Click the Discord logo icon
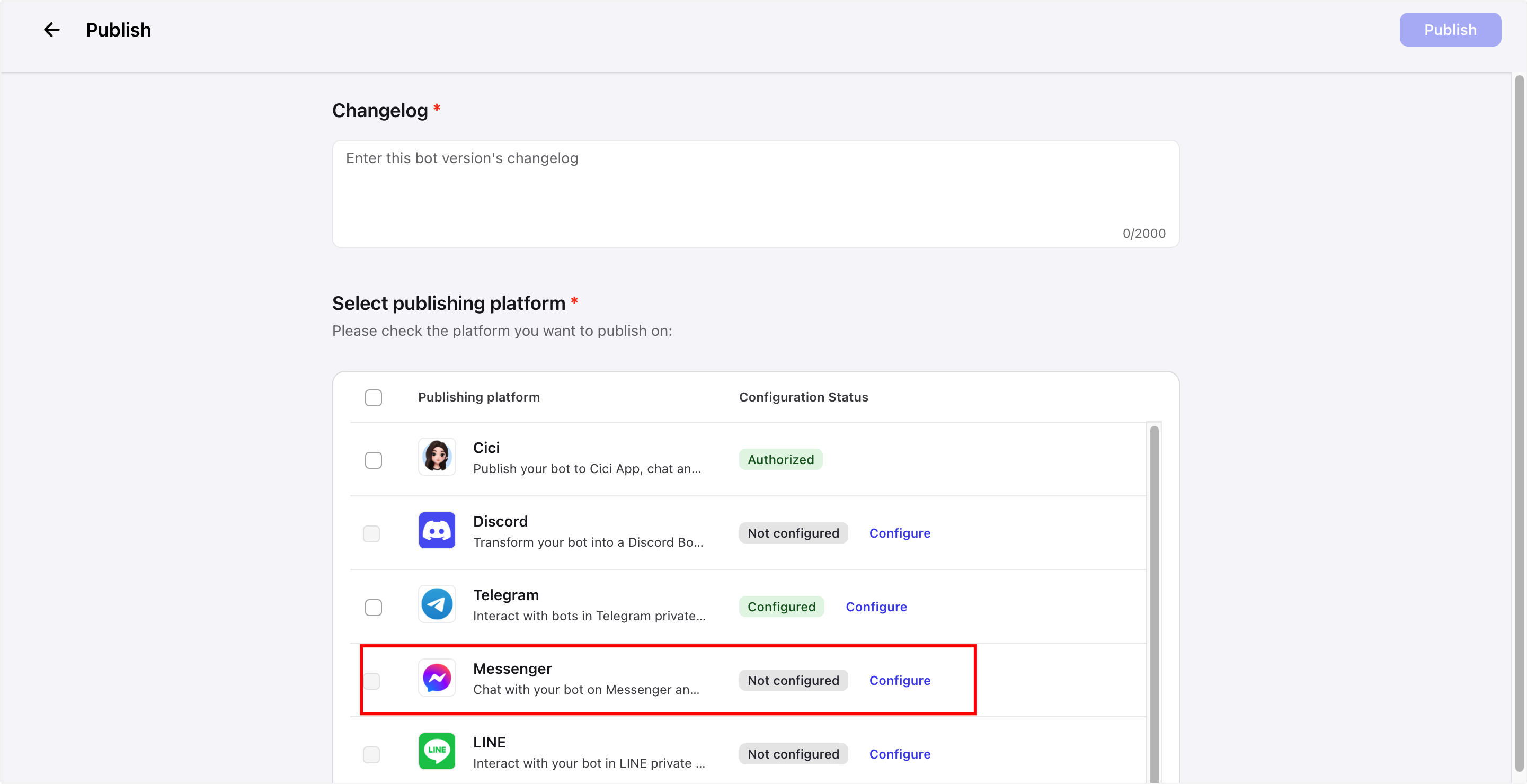 pos(437,530)
